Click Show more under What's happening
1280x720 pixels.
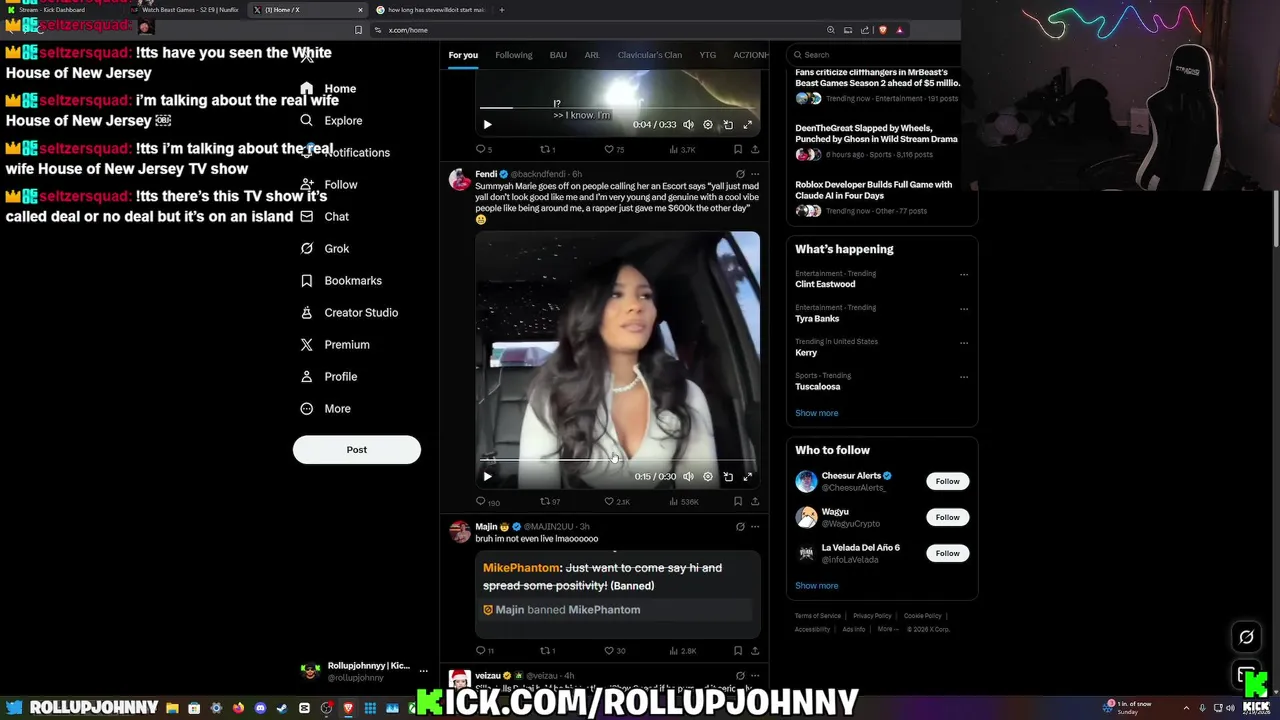816,413
